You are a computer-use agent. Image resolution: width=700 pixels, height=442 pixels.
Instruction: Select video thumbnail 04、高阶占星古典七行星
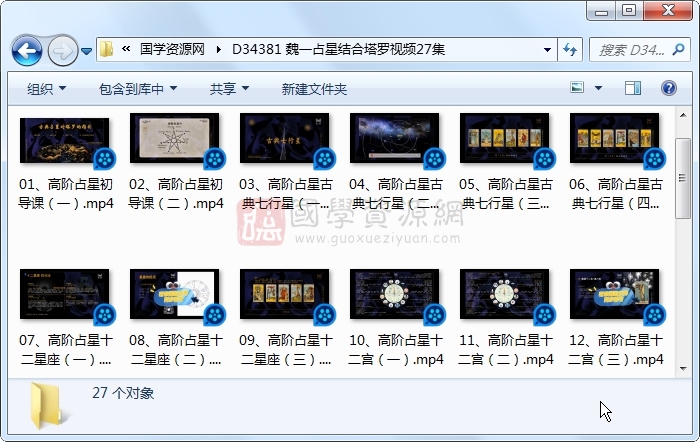(395, 138)
